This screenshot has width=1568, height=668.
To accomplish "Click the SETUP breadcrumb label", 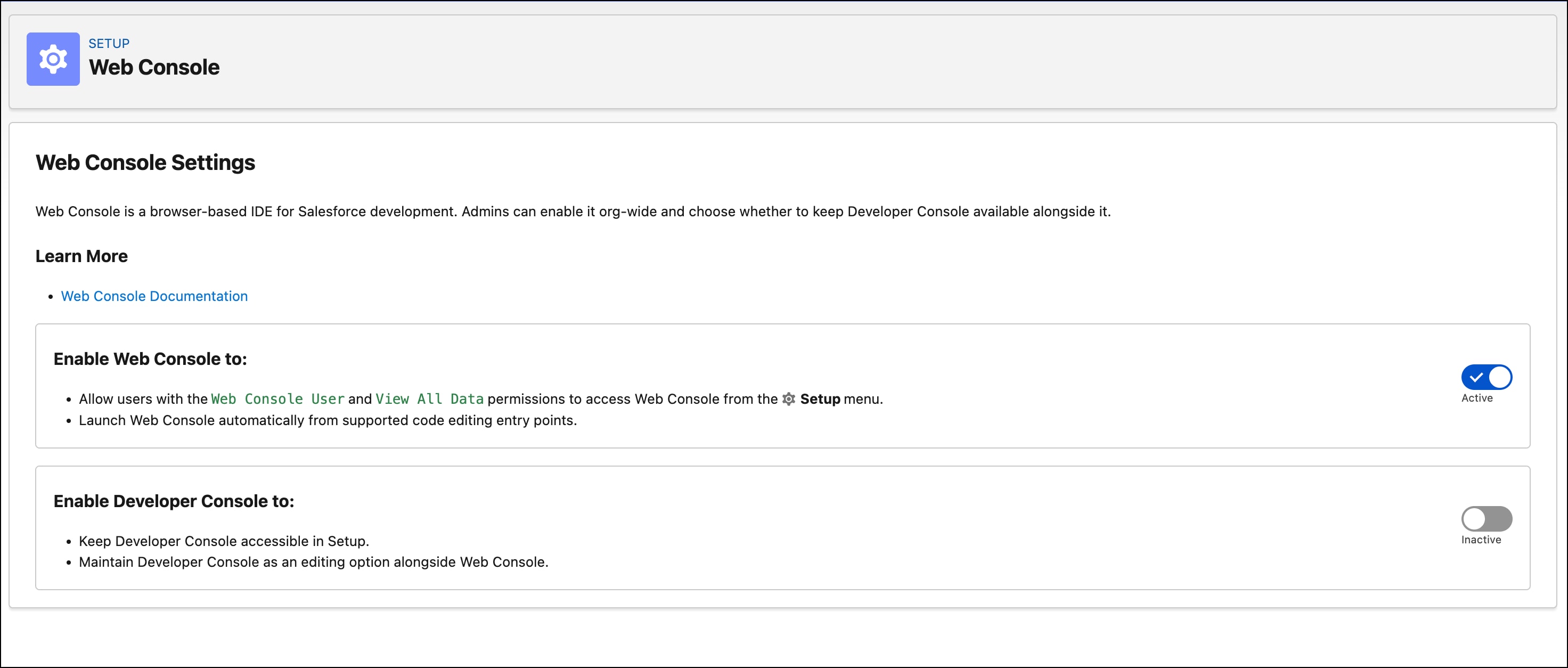I will (x=109, y=44).
